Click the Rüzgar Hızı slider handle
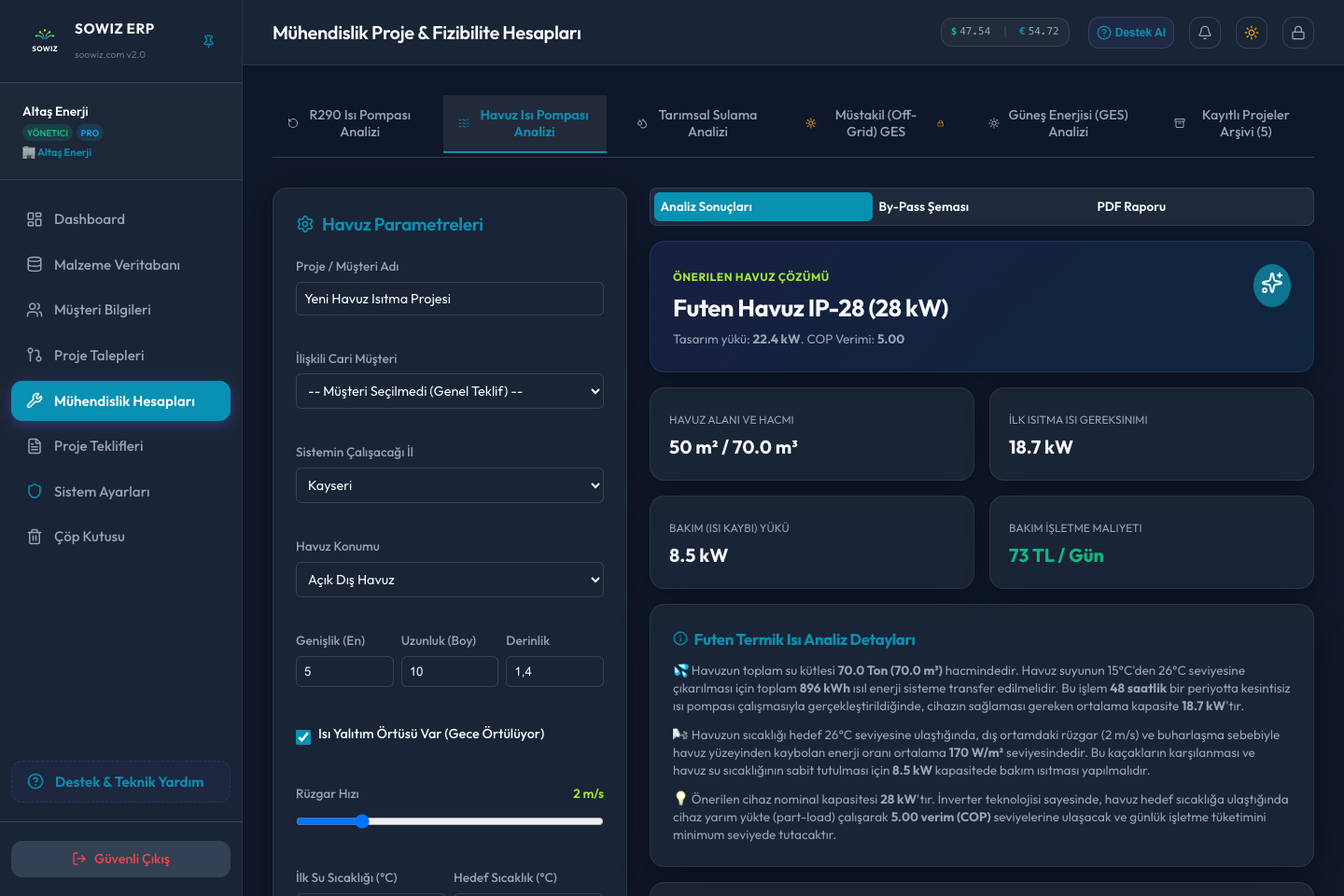1344x896 pixels. (x=362, y=821)
